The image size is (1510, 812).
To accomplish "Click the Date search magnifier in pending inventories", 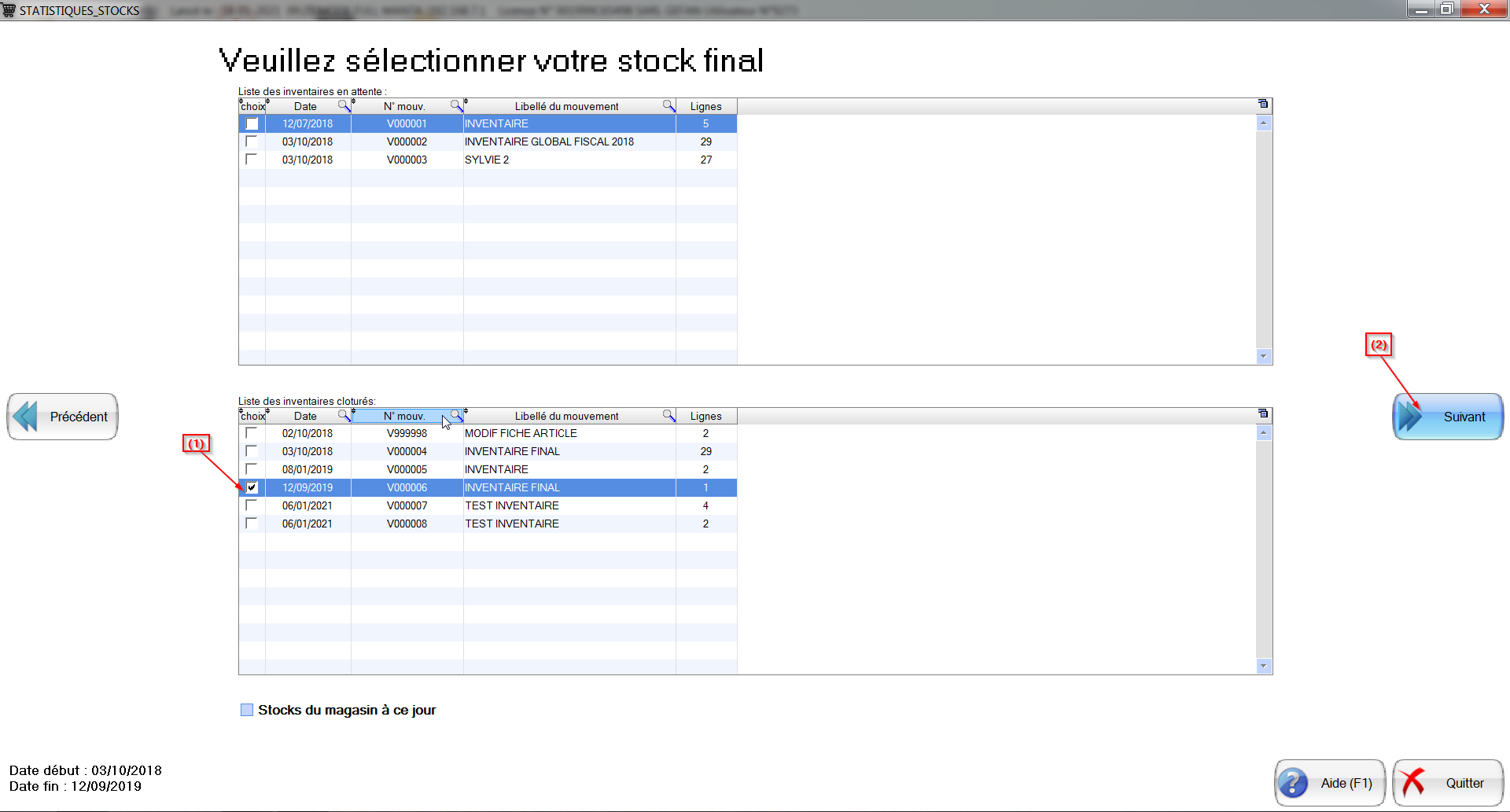I will pos(344,105).
